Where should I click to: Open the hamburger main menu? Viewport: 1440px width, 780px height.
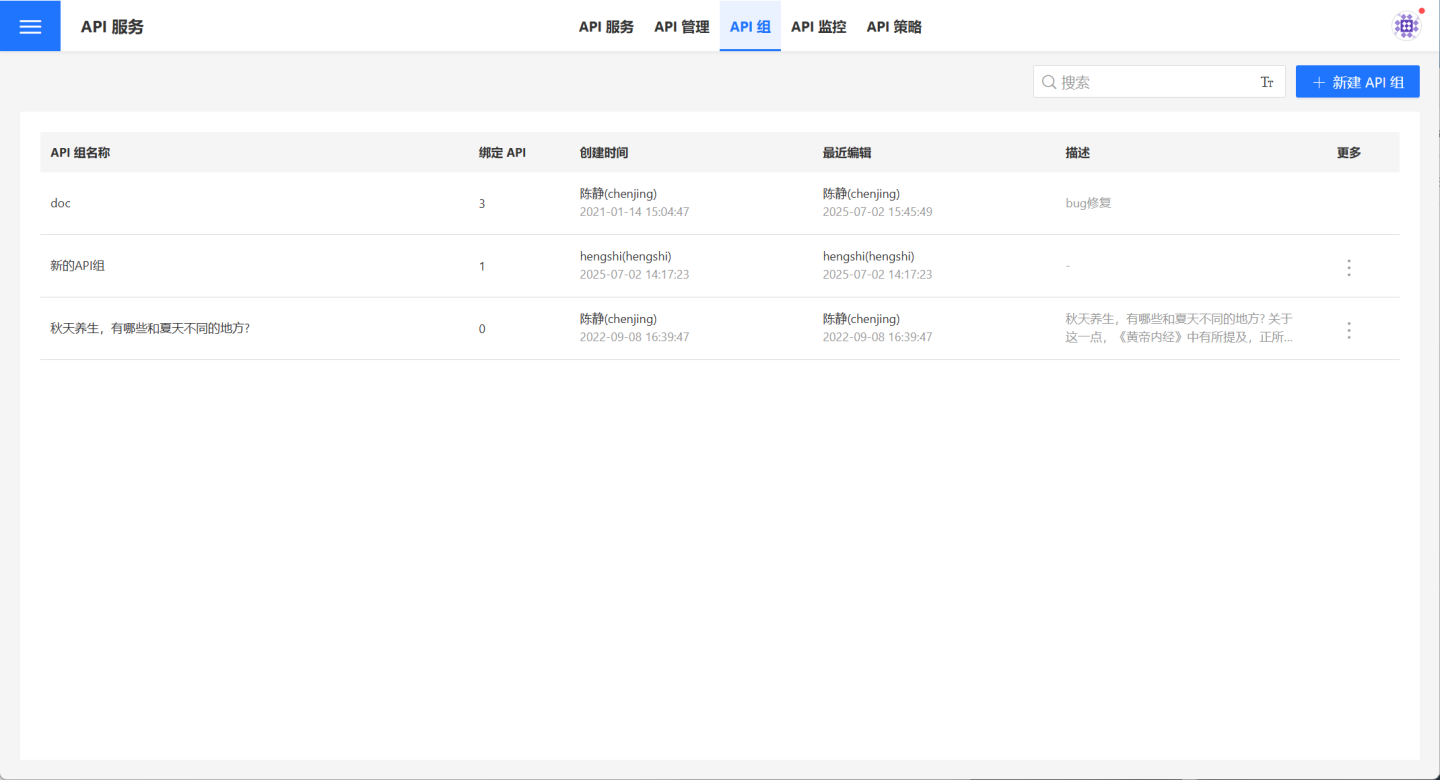(x=30, y=26)
